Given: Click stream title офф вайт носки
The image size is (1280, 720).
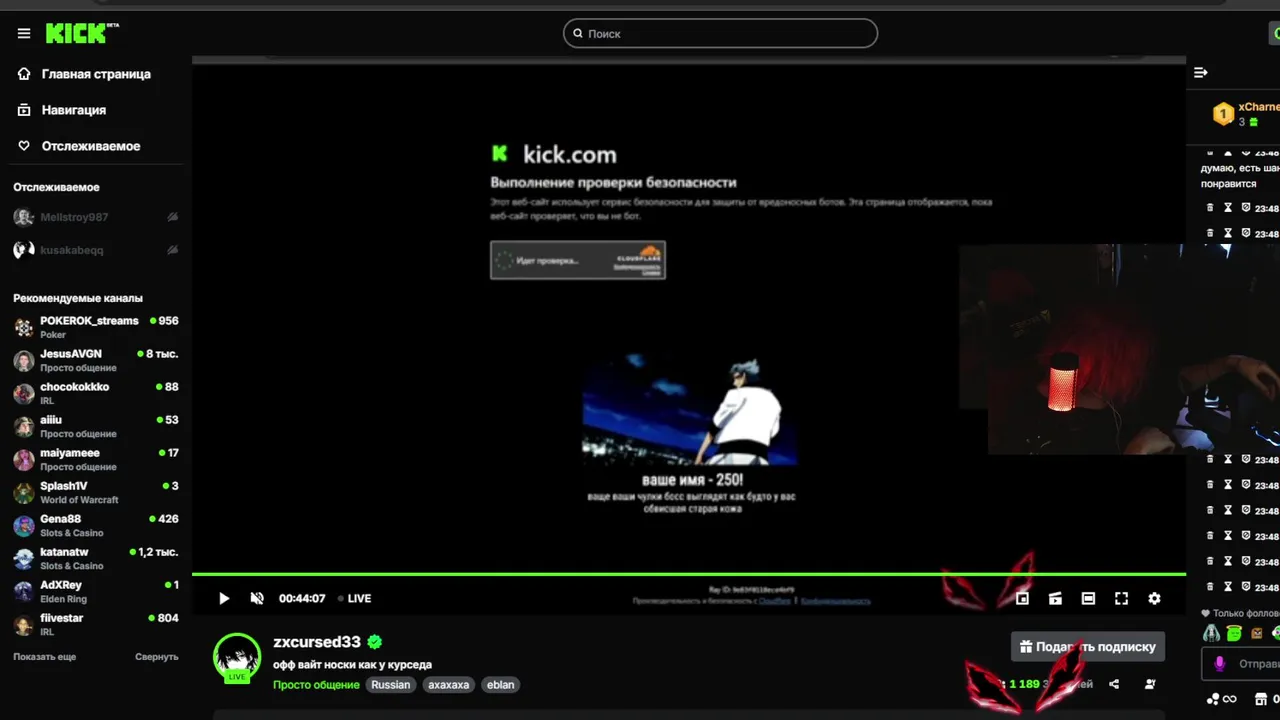Looking at the screenshot, I should 352,665.
